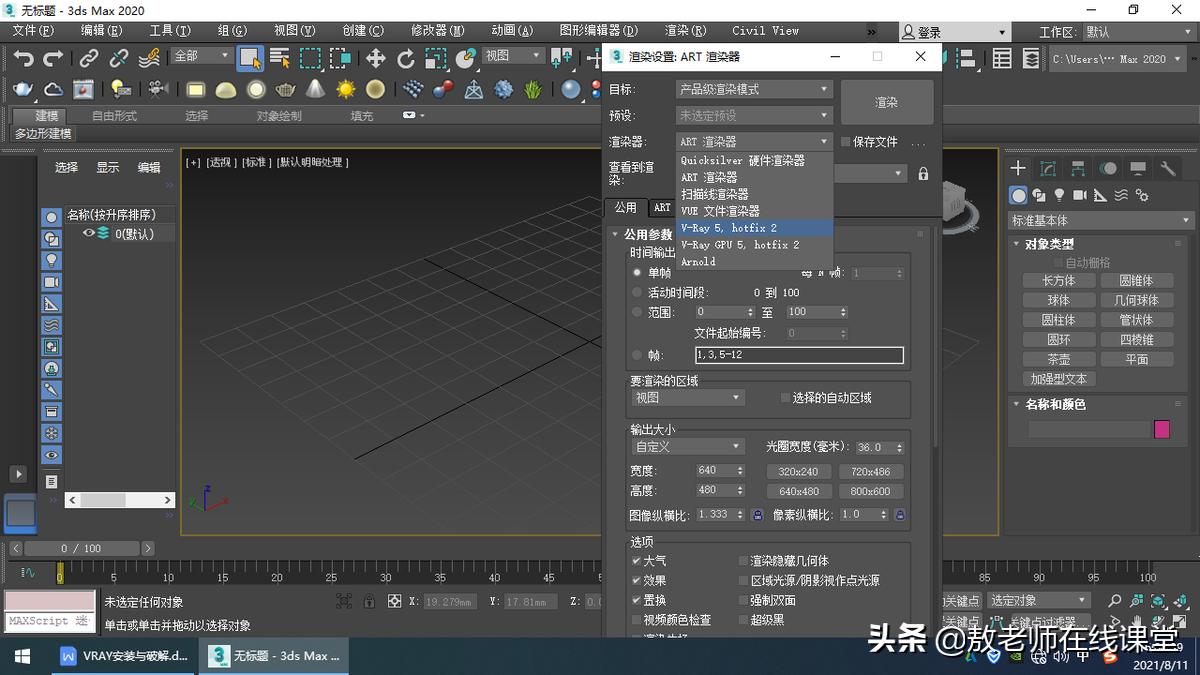
Task: Click the pink object color swatch
Action: (x=1161, y=428)
